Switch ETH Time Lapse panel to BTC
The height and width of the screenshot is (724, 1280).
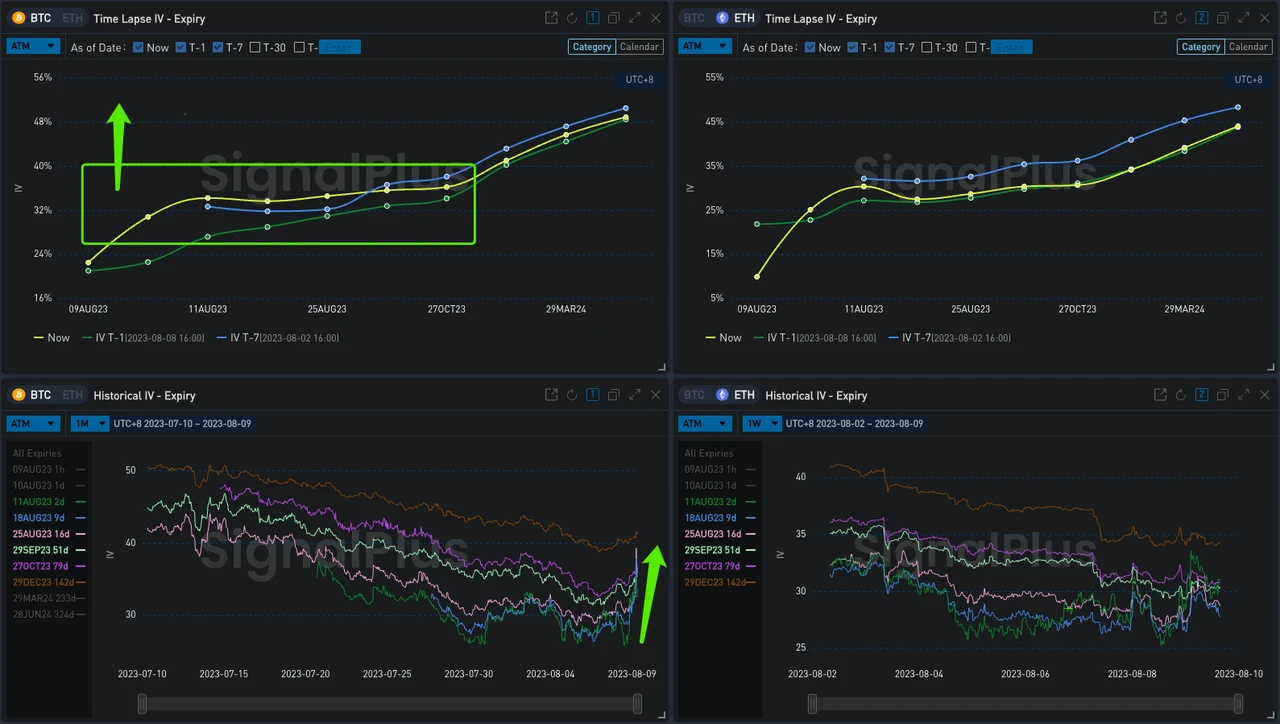pyautogui.click(x=694, y=18)
